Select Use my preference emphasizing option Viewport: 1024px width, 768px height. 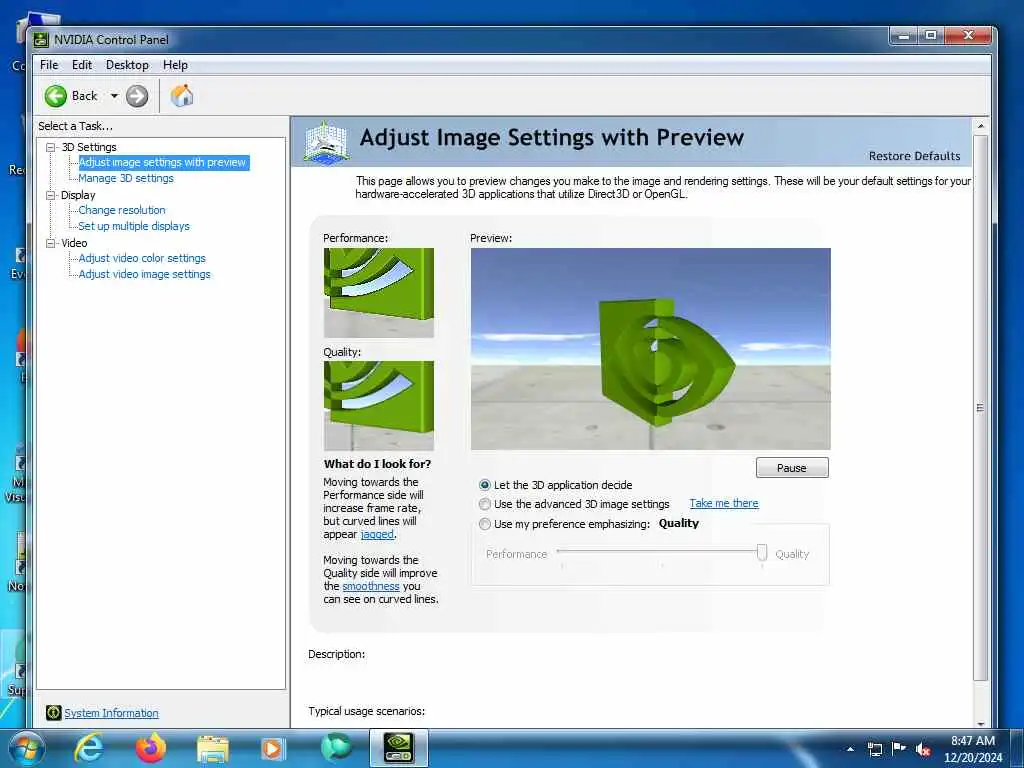pyautogui.click(x=485, y=524)
